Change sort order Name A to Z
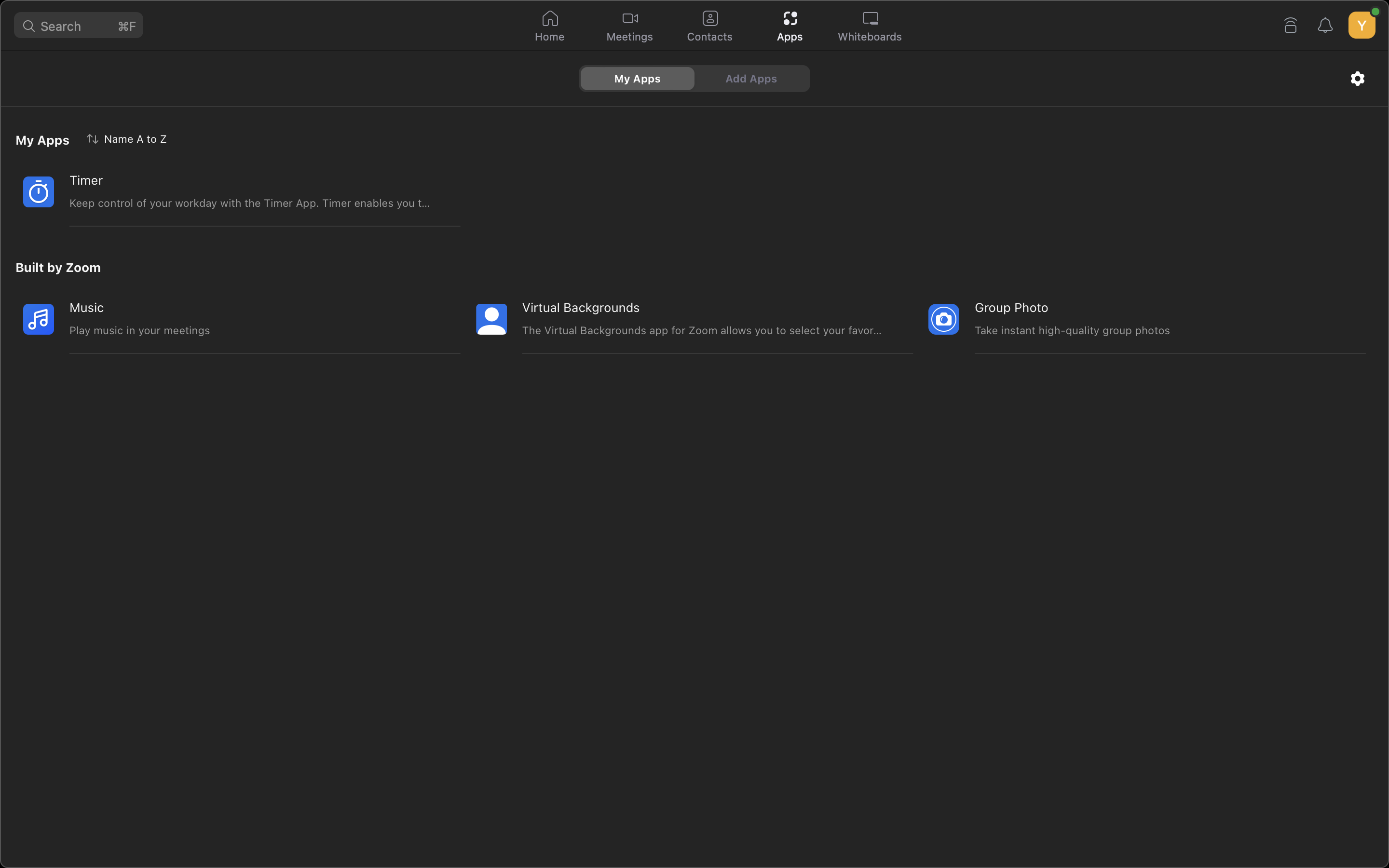This screenshot has width=1389, height=868. pyautogui.click(x=127, y=139)
